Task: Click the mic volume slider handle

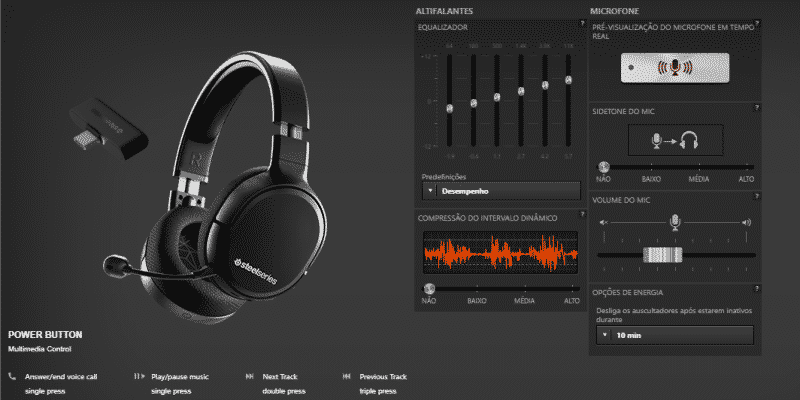Action: 663,255
